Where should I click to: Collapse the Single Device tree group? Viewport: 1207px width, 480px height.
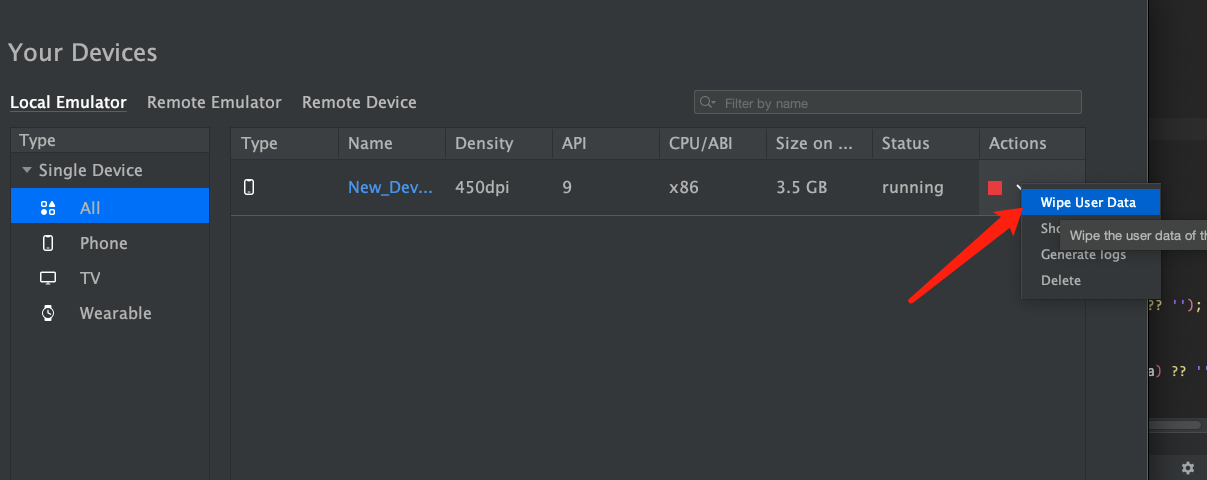(27, 171)
